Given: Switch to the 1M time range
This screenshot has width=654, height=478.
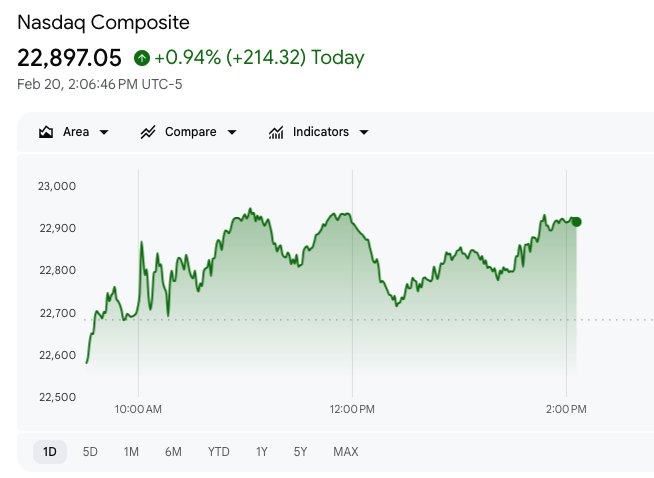Looking at the screenshot, I should [131, 452].
